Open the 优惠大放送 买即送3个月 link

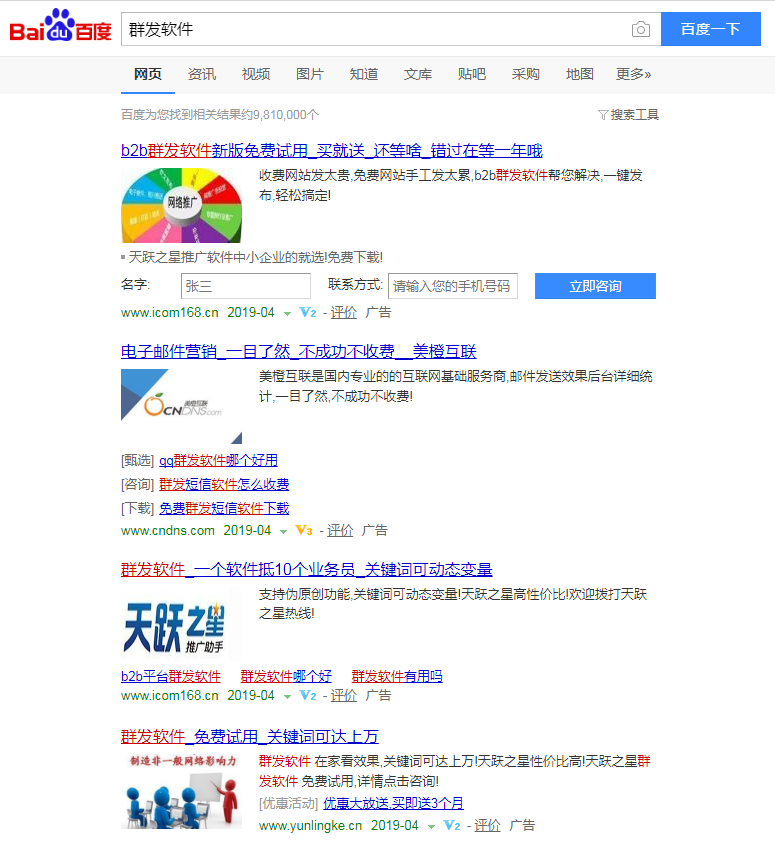click(393, 803)
